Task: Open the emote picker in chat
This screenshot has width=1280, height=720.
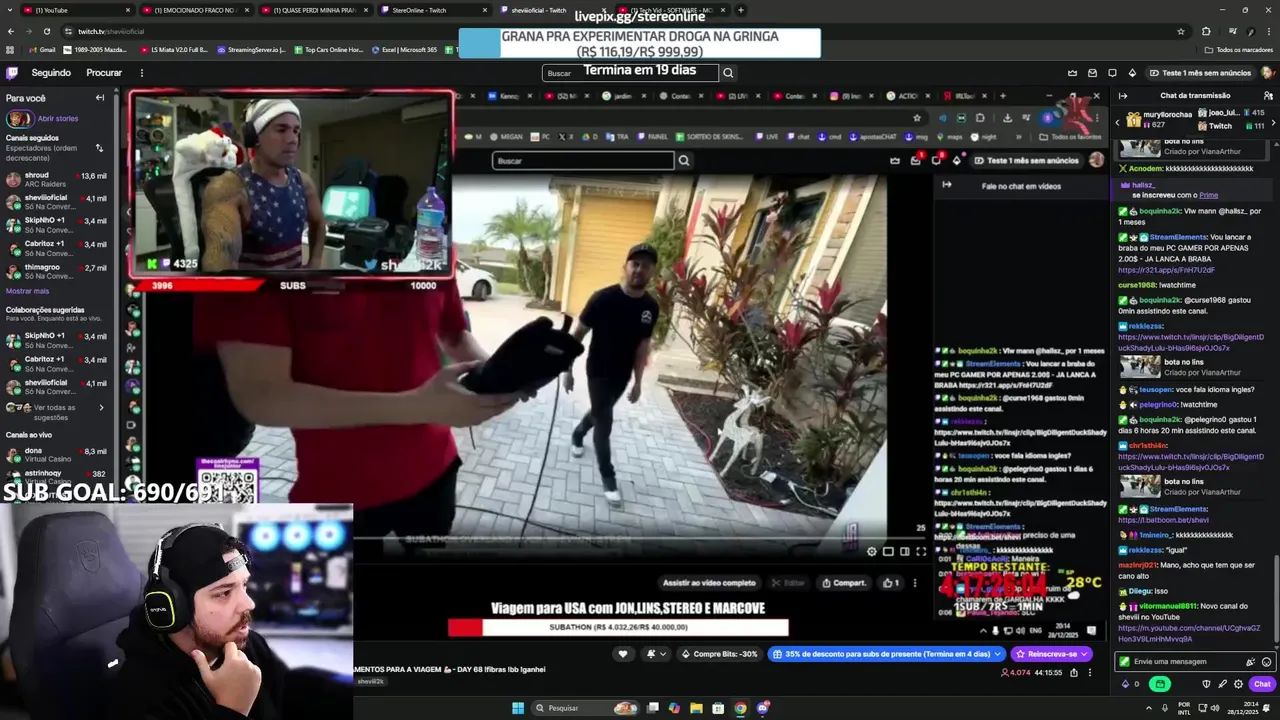Action: tap(1266, 662)
